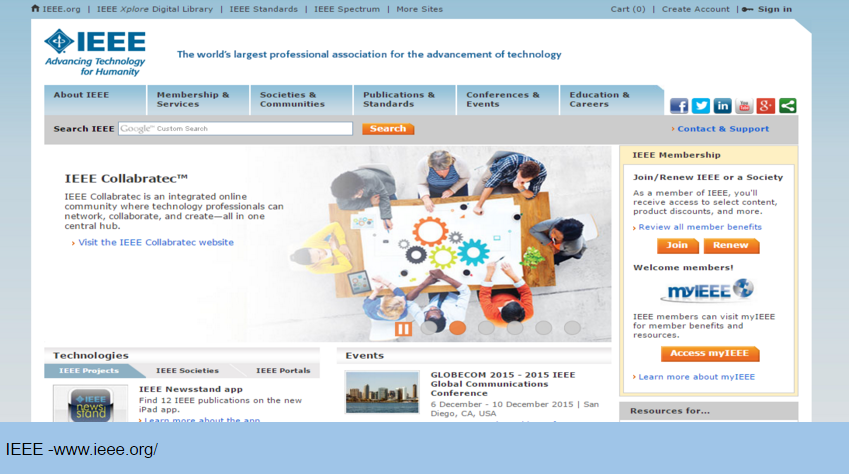Click the Search IEEE input field
The image size is (849, 474).
236,128
